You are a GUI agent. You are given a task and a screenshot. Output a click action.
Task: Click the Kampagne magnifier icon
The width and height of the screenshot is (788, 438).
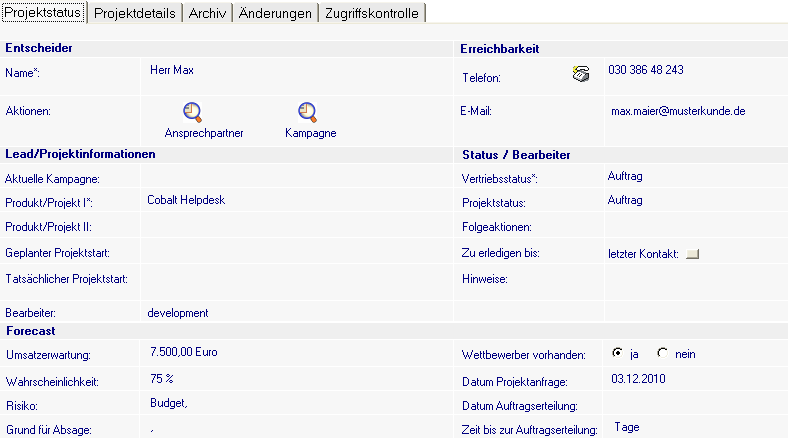pyautogui.click(x=307, y=112)
